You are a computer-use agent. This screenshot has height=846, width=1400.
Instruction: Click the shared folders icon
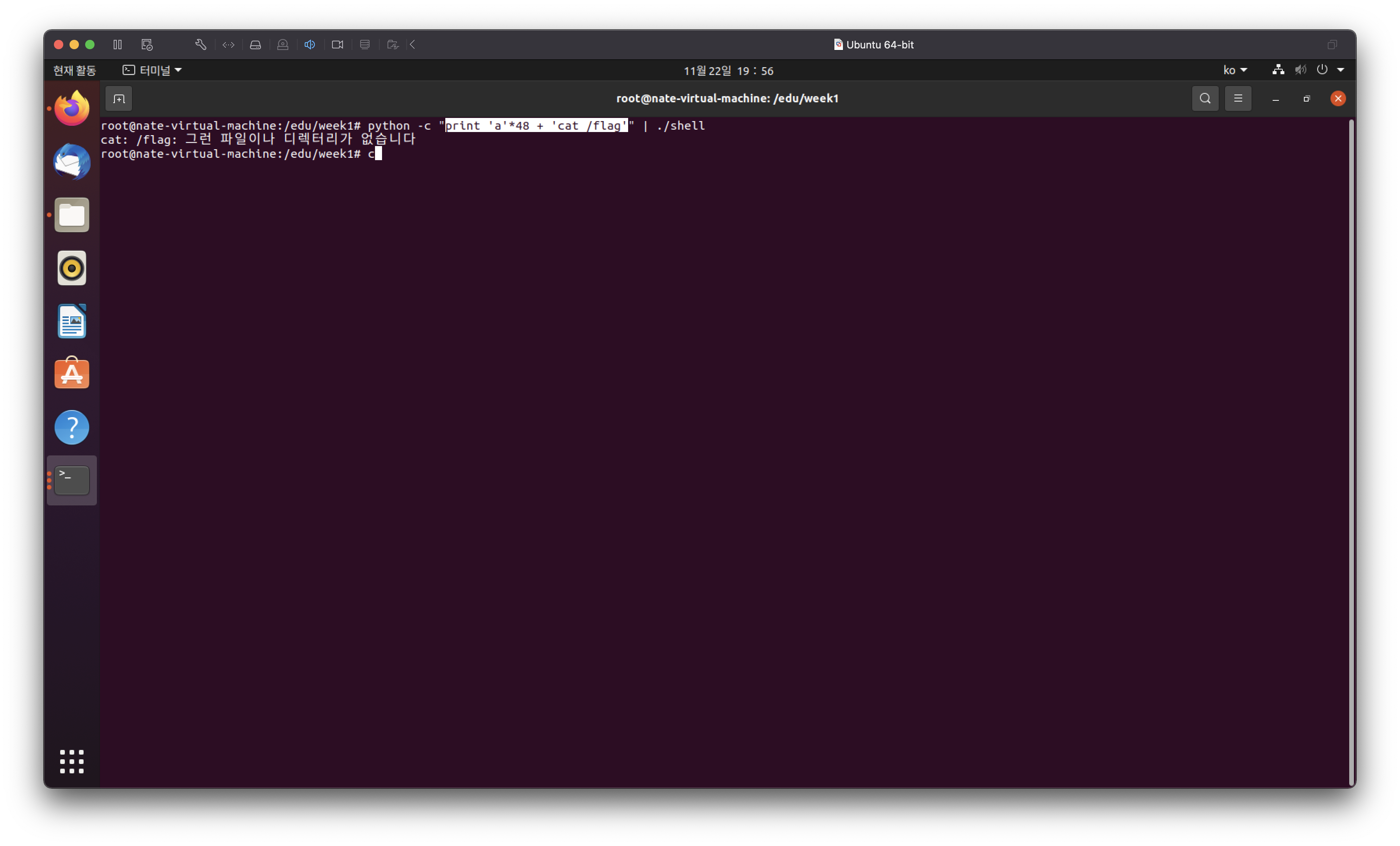393,44
